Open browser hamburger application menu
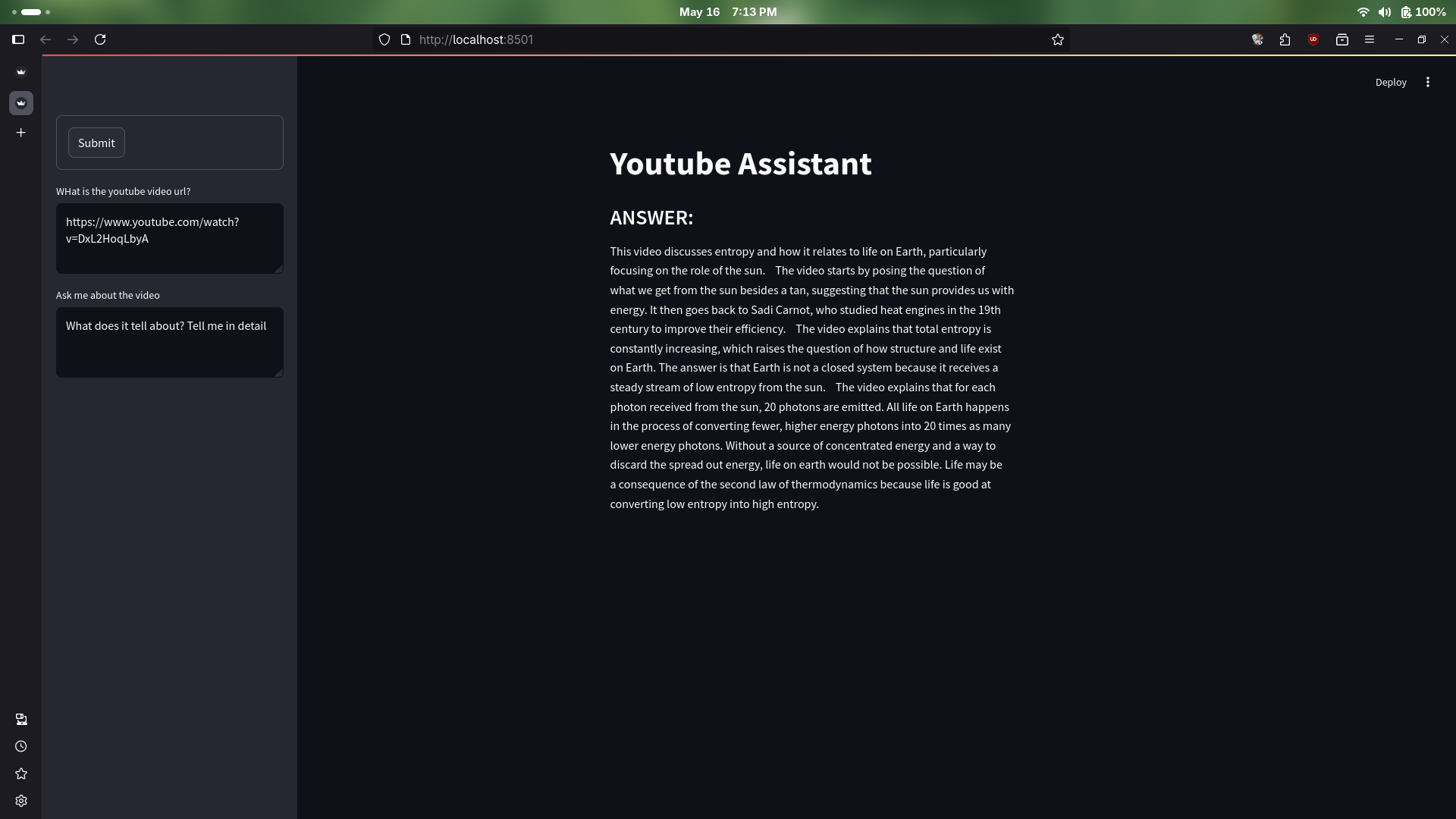The height and width of the screenshot is (819, 1456). pyautogui.click(x=1369, y=39)
